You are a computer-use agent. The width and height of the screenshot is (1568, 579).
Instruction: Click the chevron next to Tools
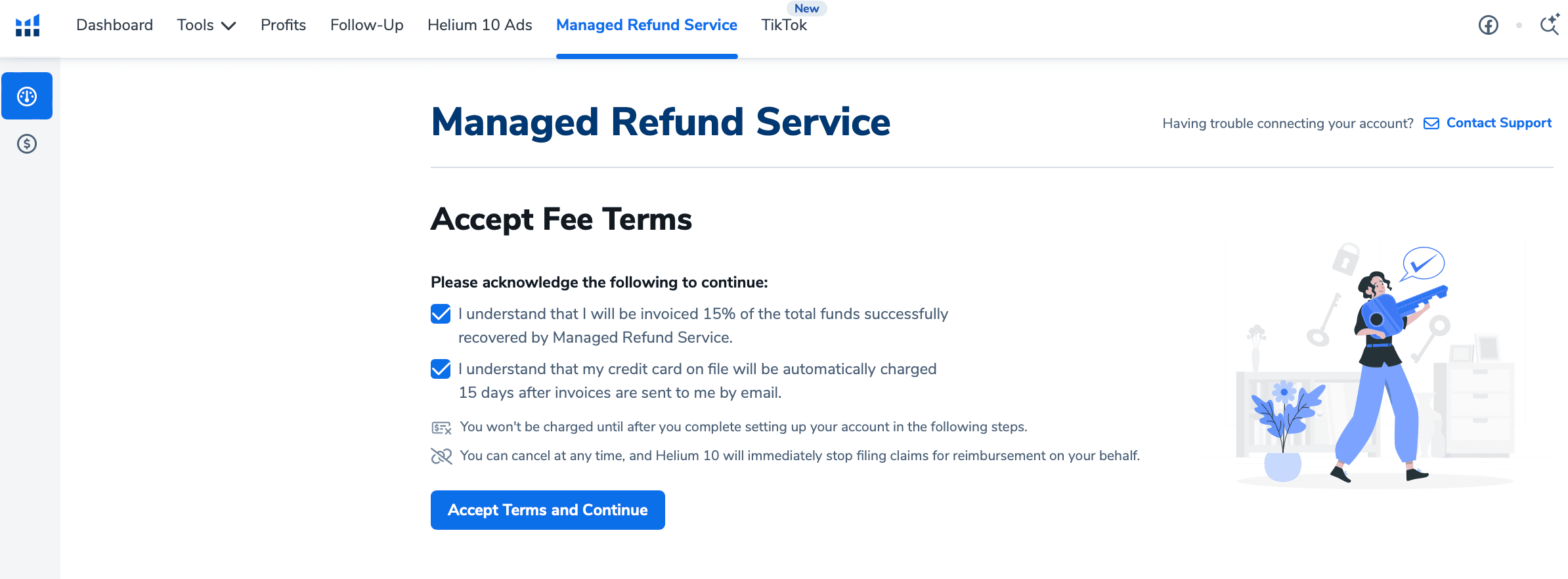pyautogui.click(x=229, y=26)
